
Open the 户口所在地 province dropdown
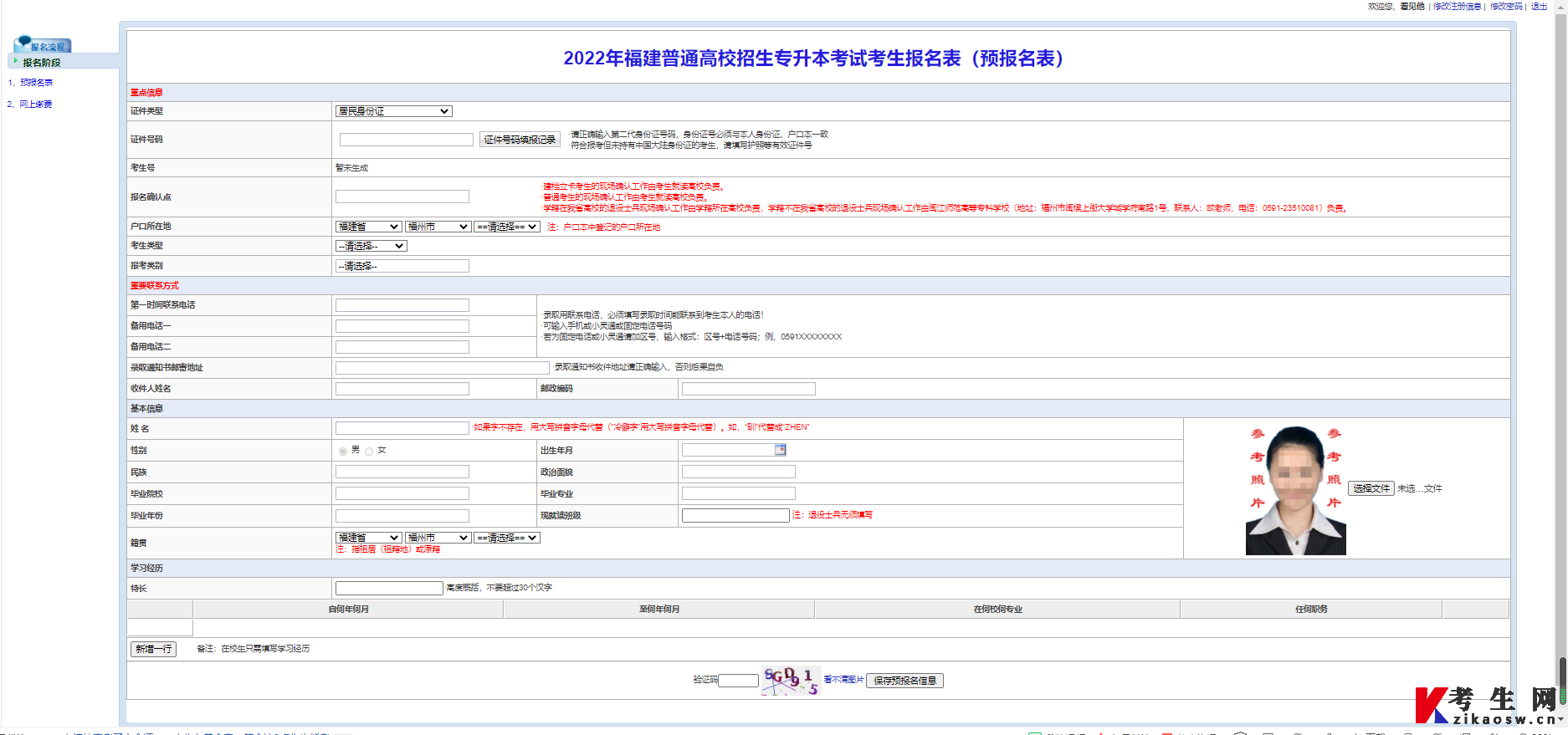coord(368,227)
